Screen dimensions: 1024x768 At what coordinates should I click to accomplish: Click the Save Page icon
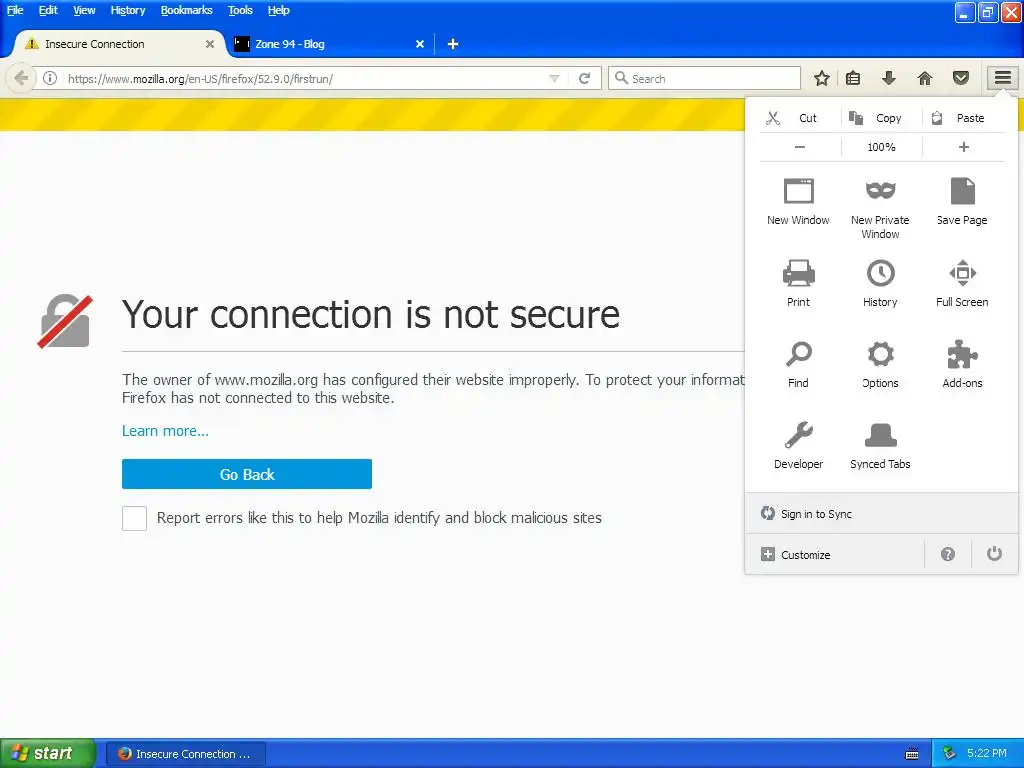963,191
